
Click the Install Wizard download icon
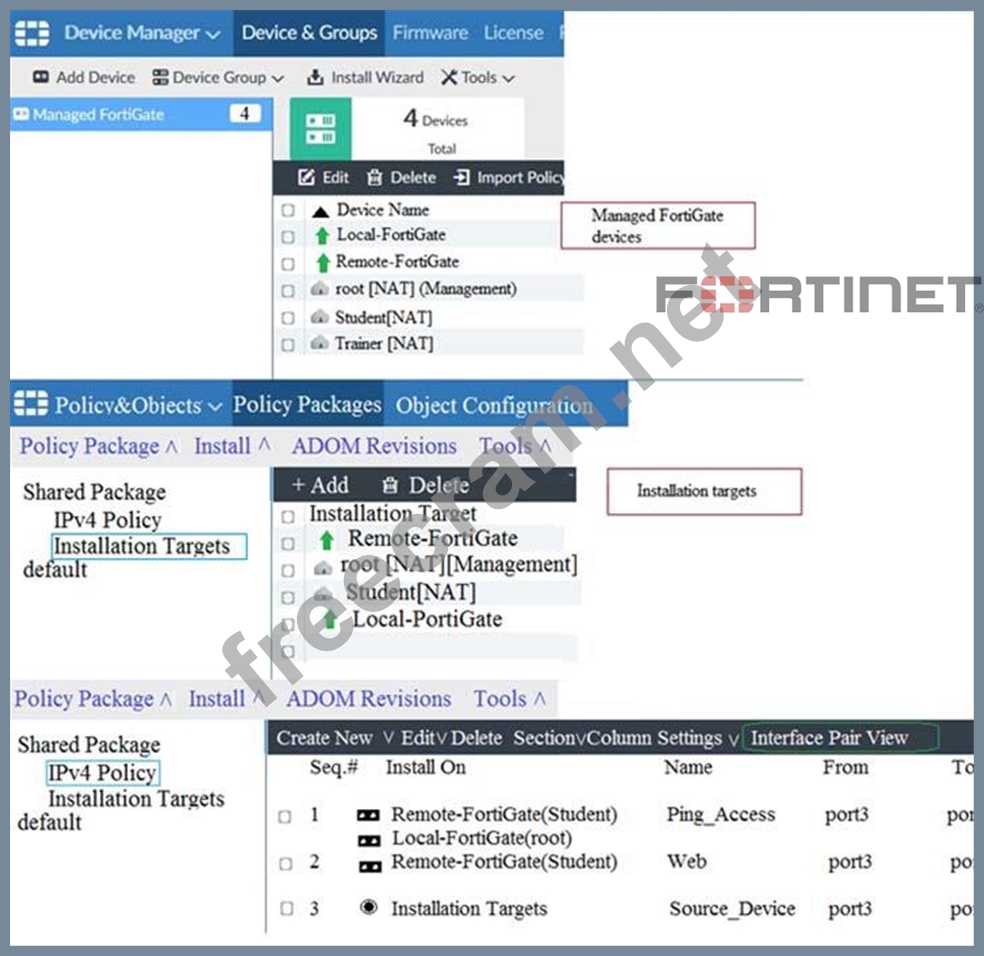(x=315, y=77)
